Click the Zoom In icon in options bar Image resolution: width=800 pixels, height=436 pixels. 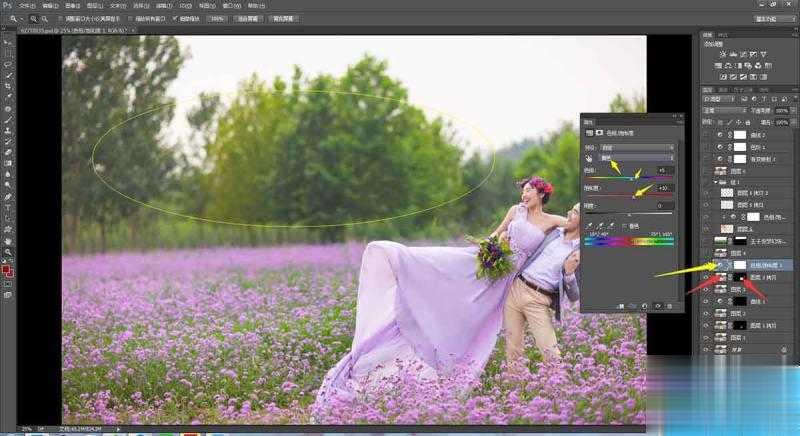point(33,19)
